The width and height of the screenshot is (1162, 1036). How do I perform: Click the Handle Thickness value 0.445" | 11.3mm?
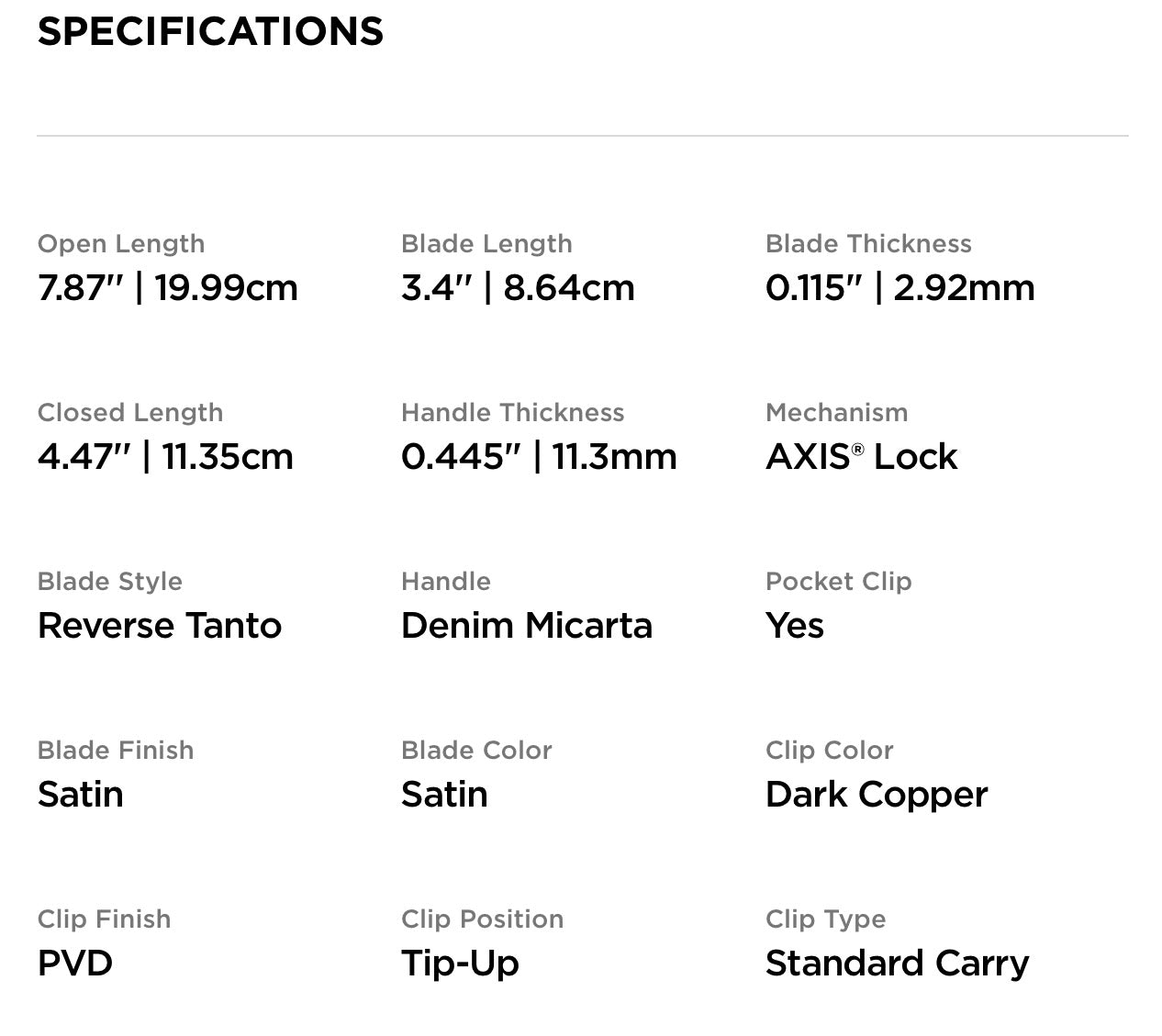(539, 457)
